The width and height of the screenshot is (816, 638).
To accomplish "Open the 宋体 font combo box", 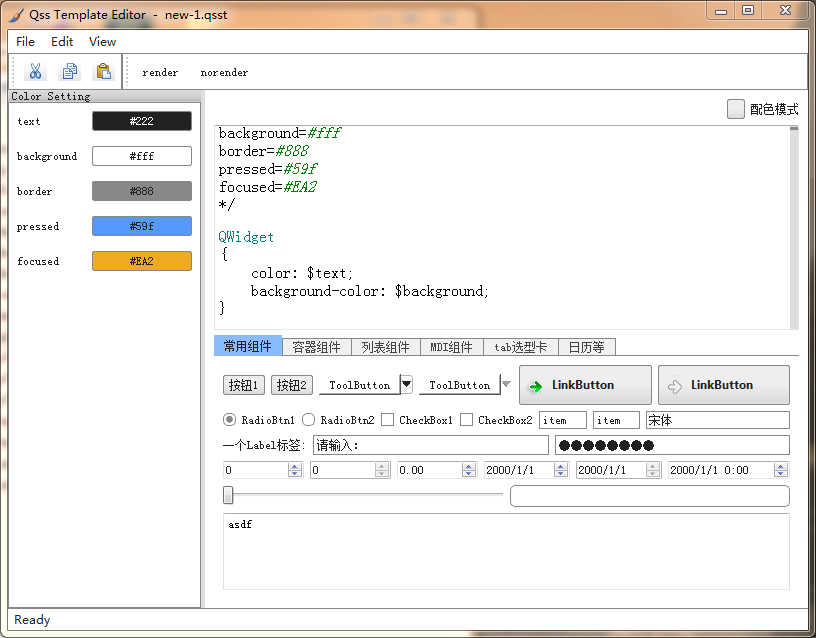I will pos(717,420).
